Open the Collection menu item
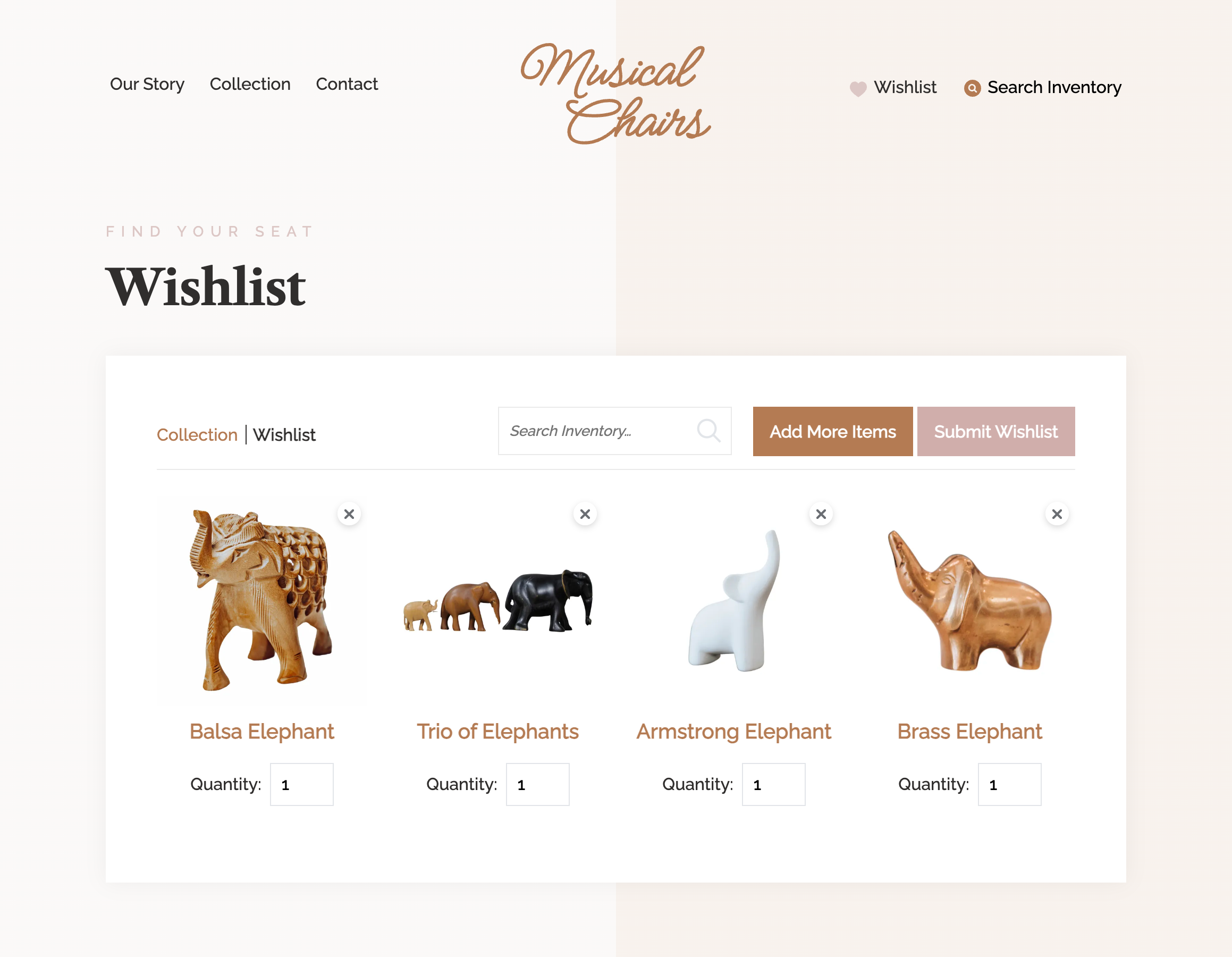Viewport: 1232px width, 957px height. pyautogui.click(x=250, y=84)
